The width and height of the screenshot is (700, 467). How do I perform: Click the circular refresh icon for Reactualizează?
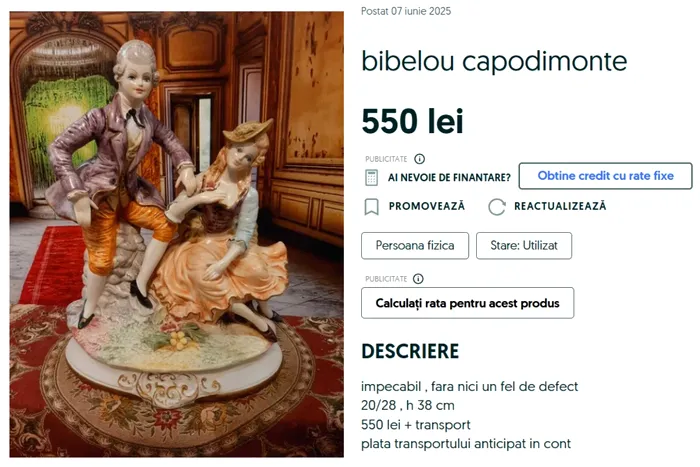[x=496, y=207]
